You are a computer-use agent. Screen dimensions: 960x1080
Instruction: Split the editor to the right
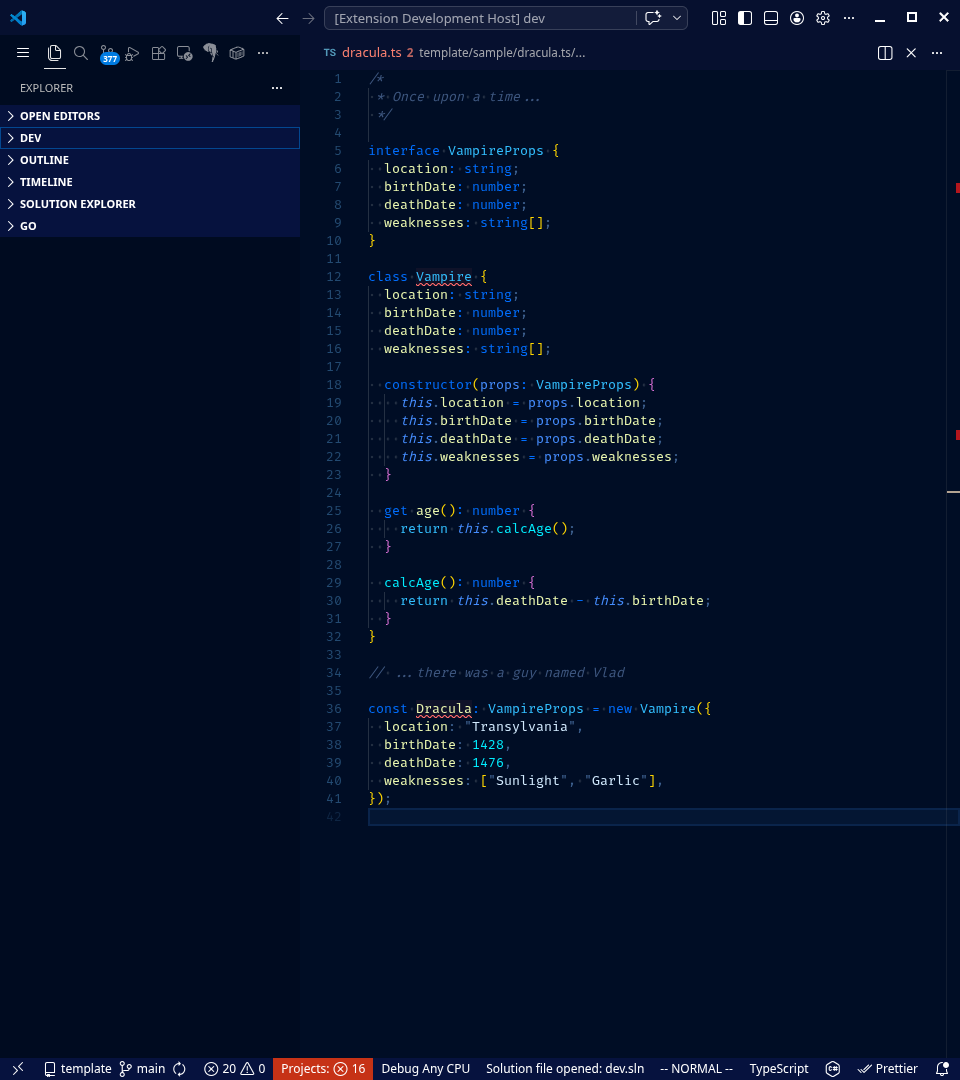(885, 53)
